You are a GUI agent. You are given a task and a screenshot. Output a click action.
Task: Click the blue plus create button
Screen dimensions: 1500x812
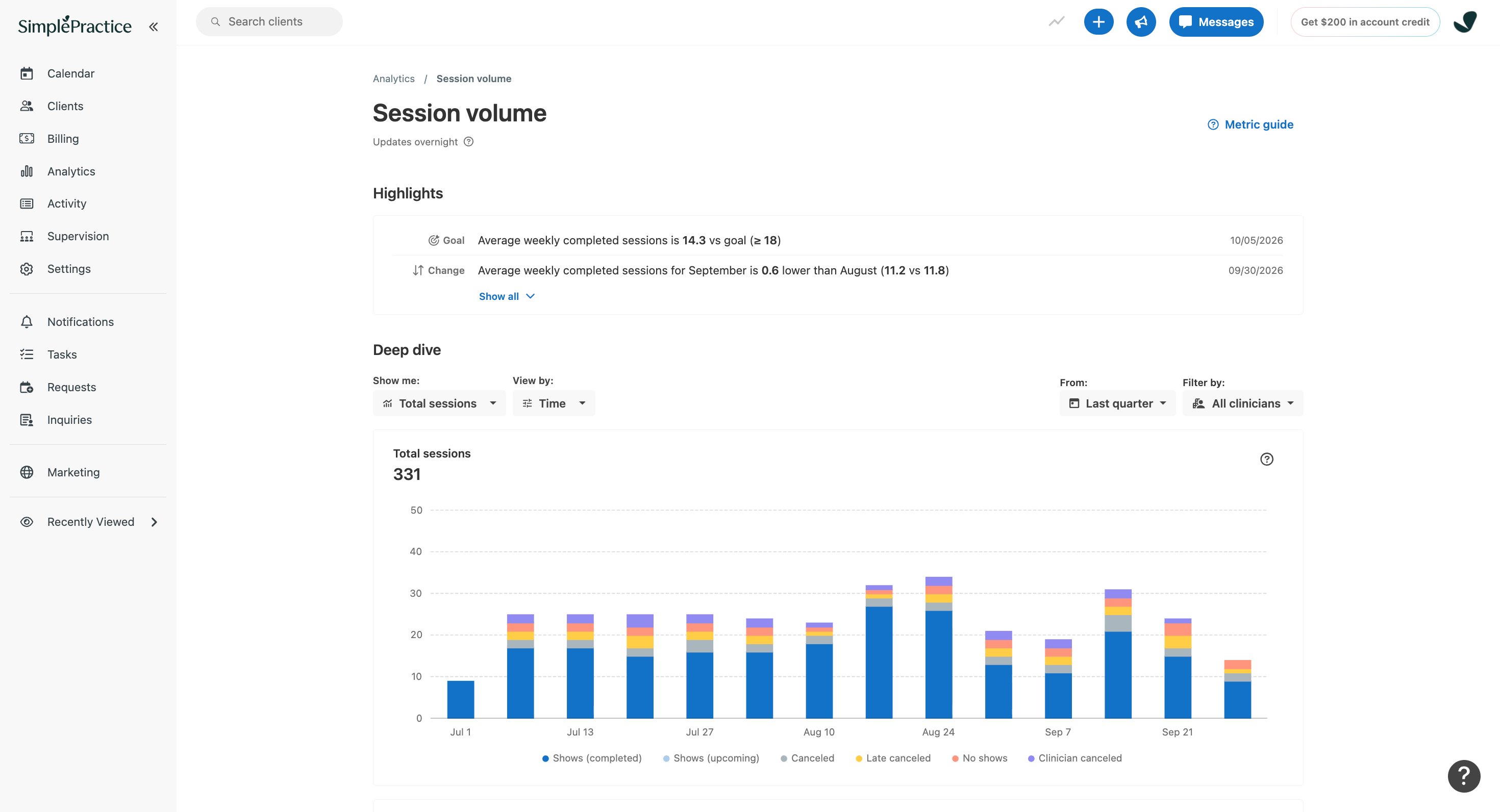tap(1098, 22)
